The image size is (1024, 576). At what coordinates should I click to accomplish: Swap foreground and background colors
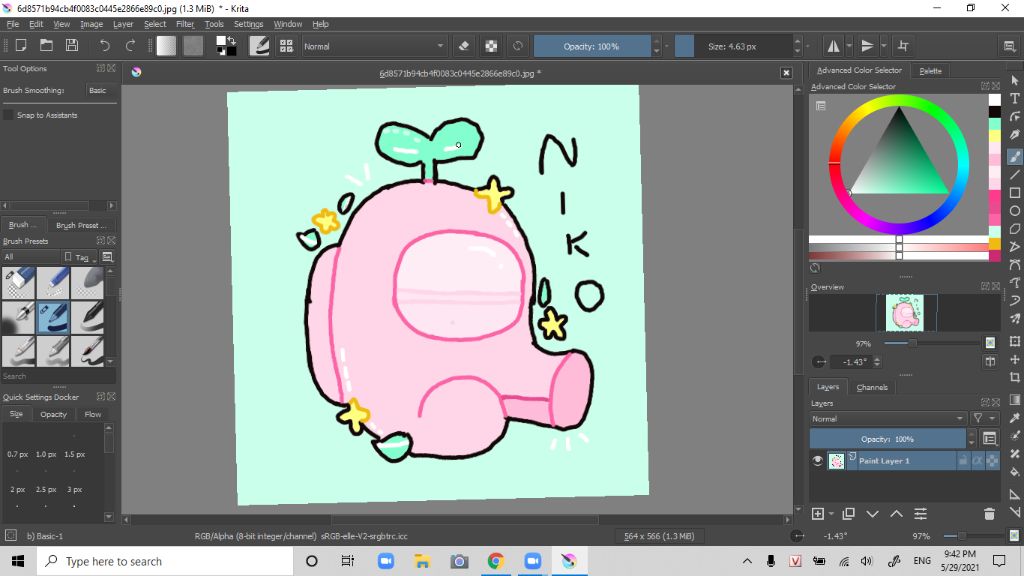(231, 40)
